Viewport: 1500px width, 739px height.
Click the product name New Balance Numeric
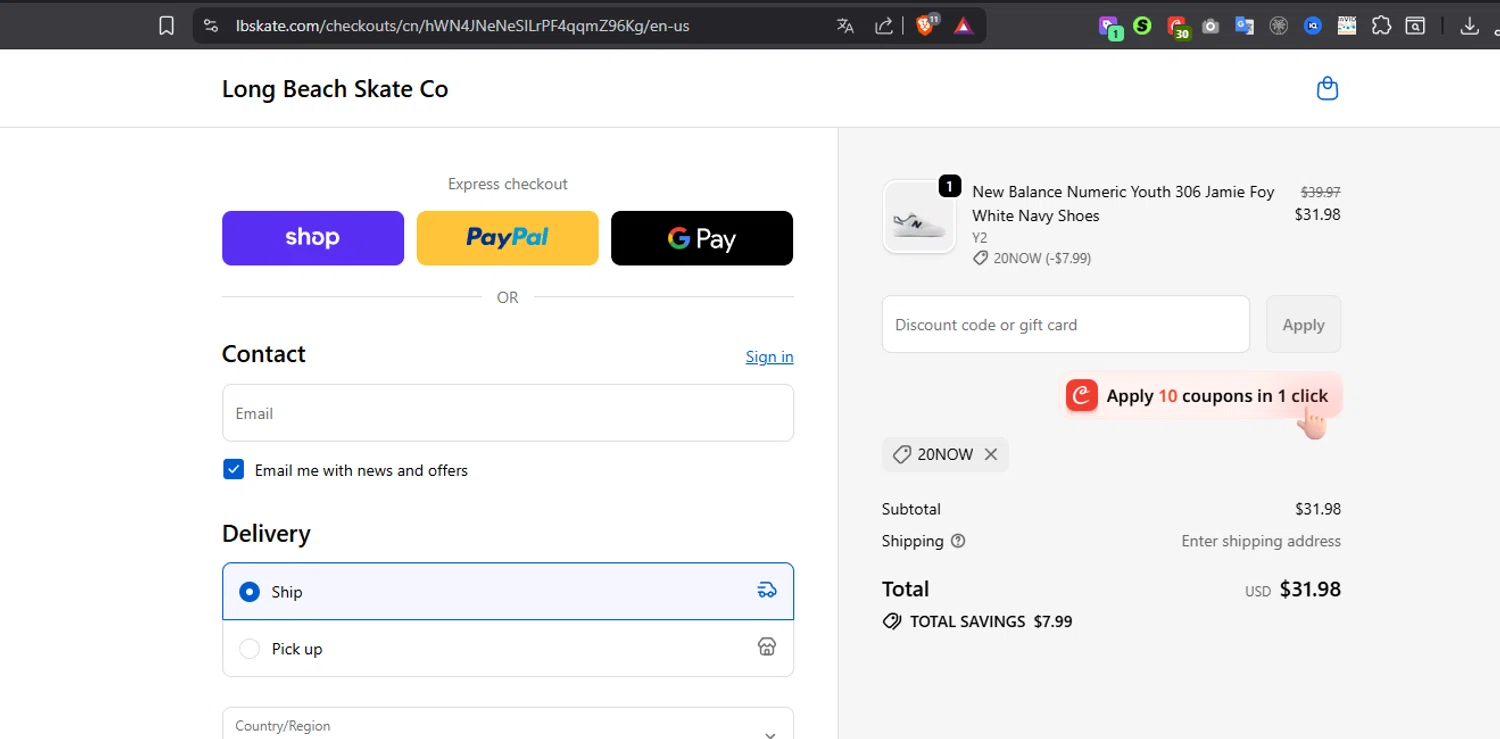[1123, 203]
